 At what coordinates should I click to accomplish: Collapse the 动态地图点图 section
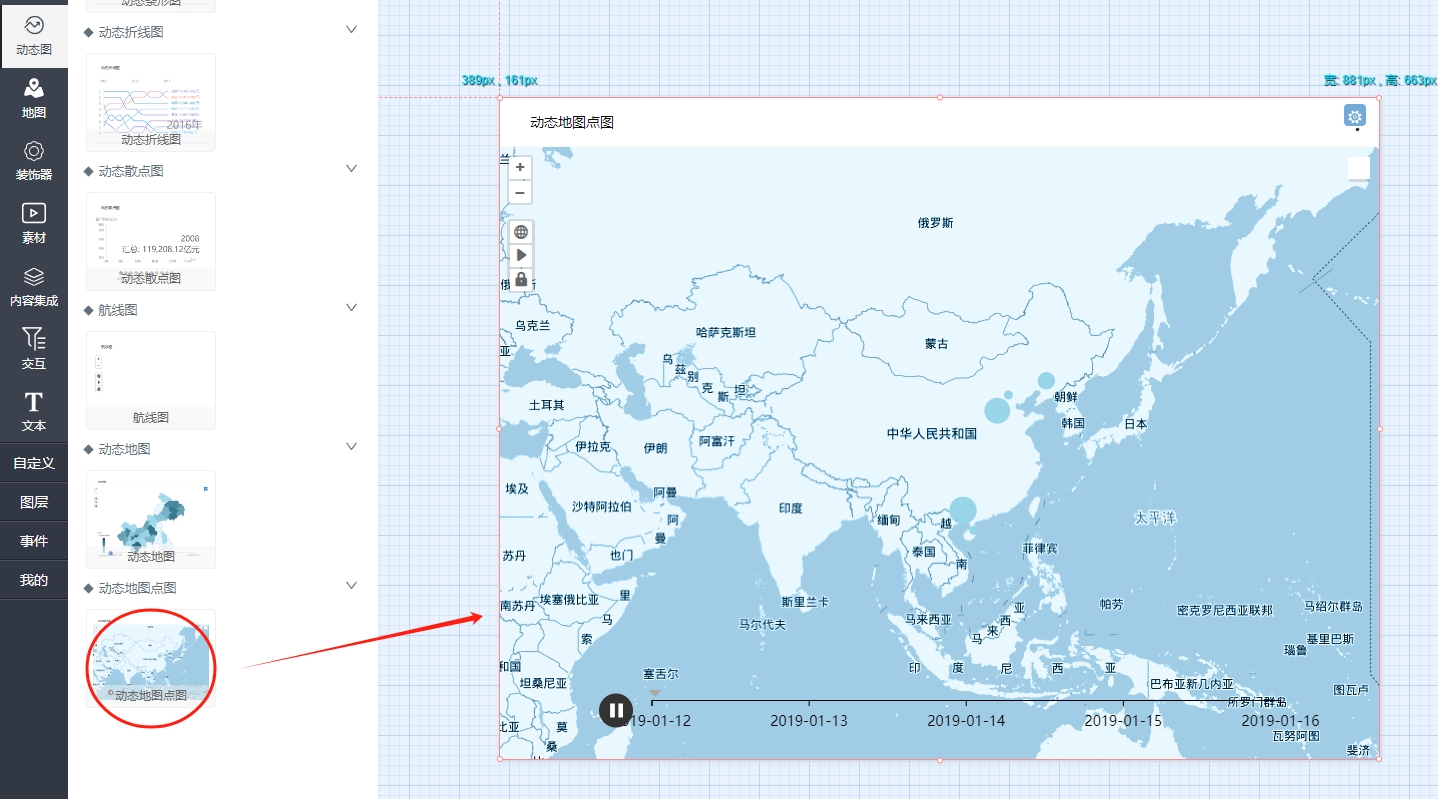(x=351, y=585)
